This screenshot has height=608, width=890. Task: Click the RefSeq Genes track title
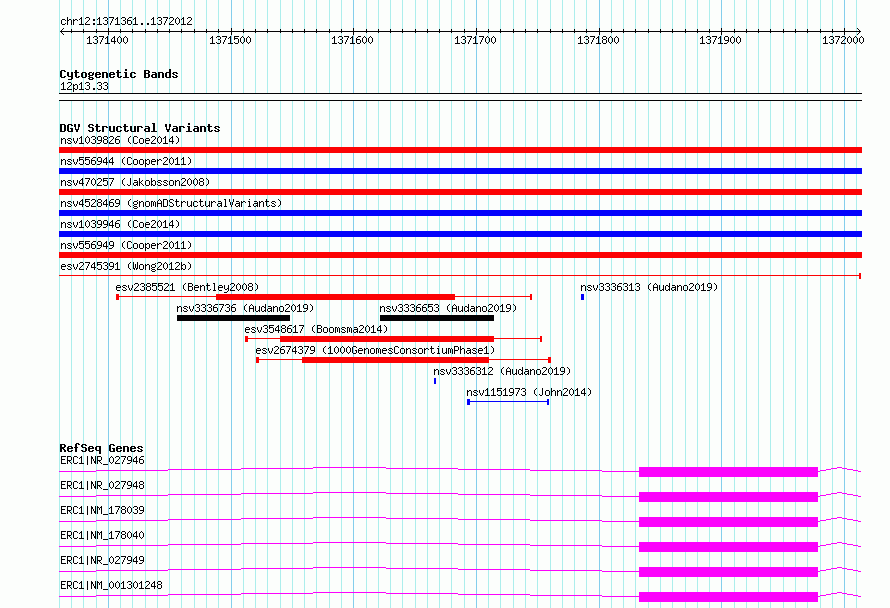tap(101, 448)
